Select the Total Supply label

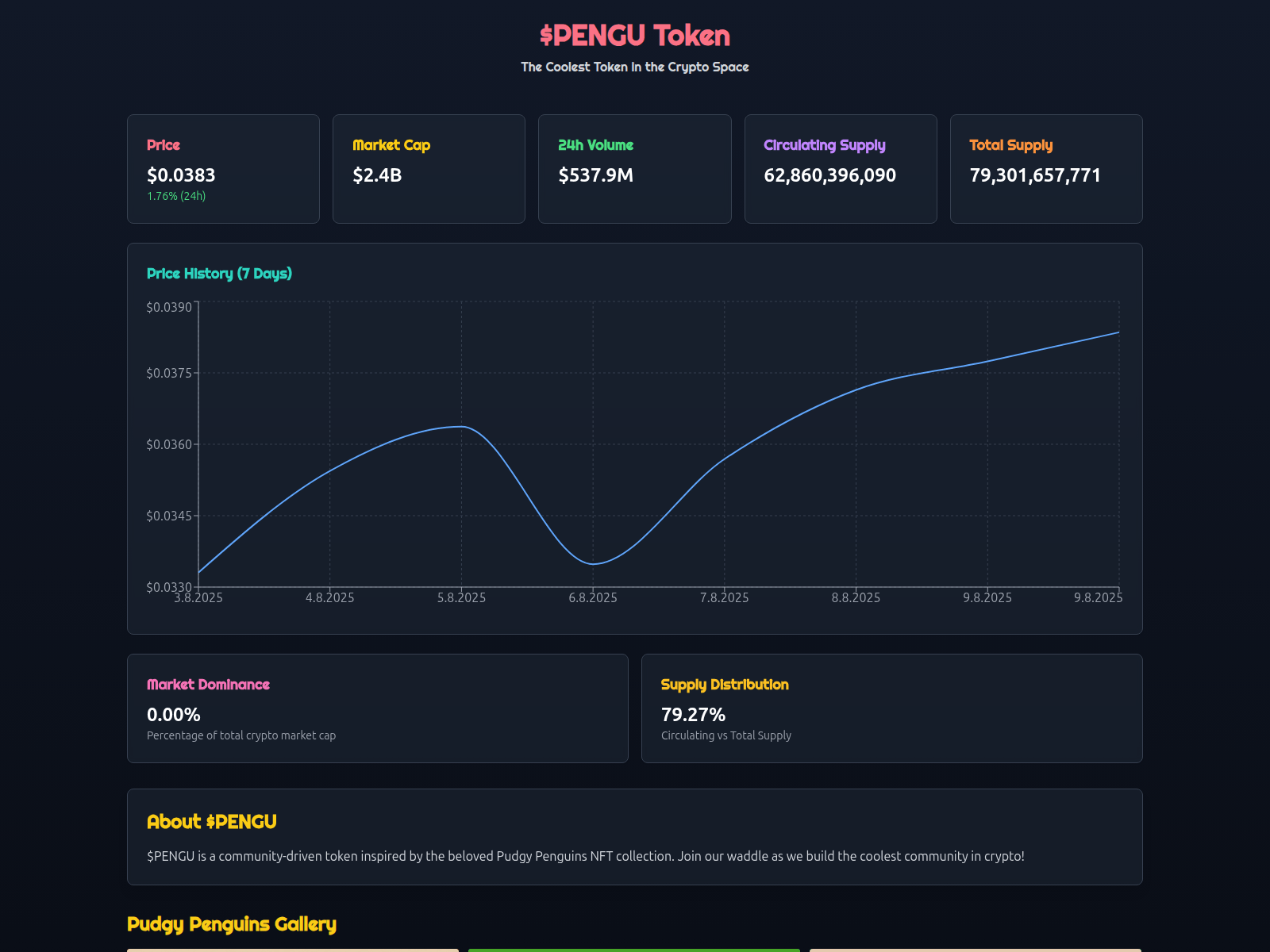(1011, 145)
